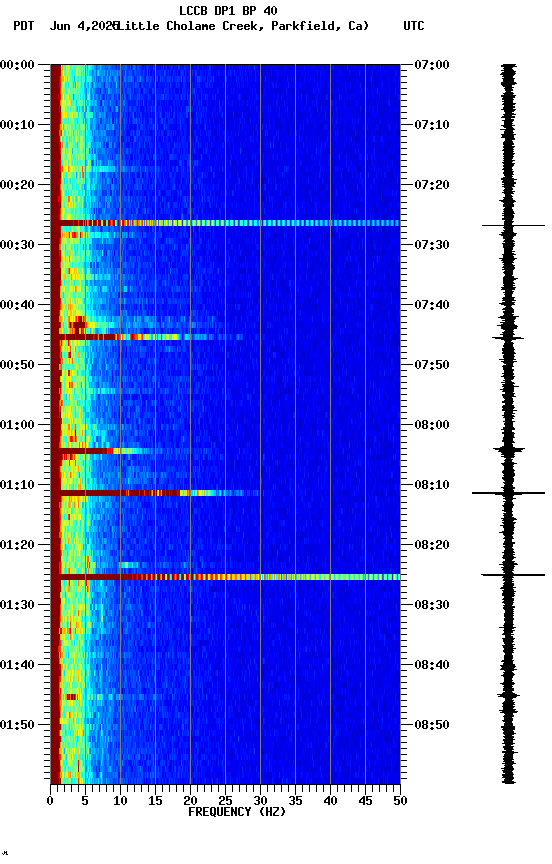Click the '30' frequency axis label
552x864 pixels.
click(x=260, y=801)
